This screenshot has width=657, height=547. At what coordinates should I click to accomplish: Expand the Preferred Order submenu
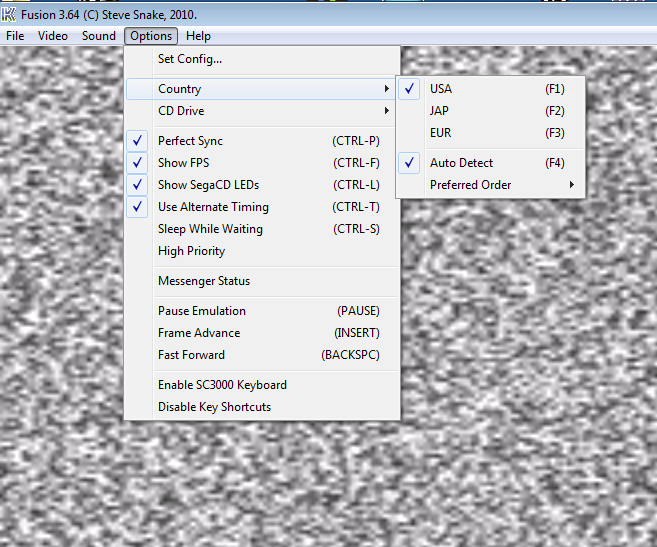click(490, 185)
